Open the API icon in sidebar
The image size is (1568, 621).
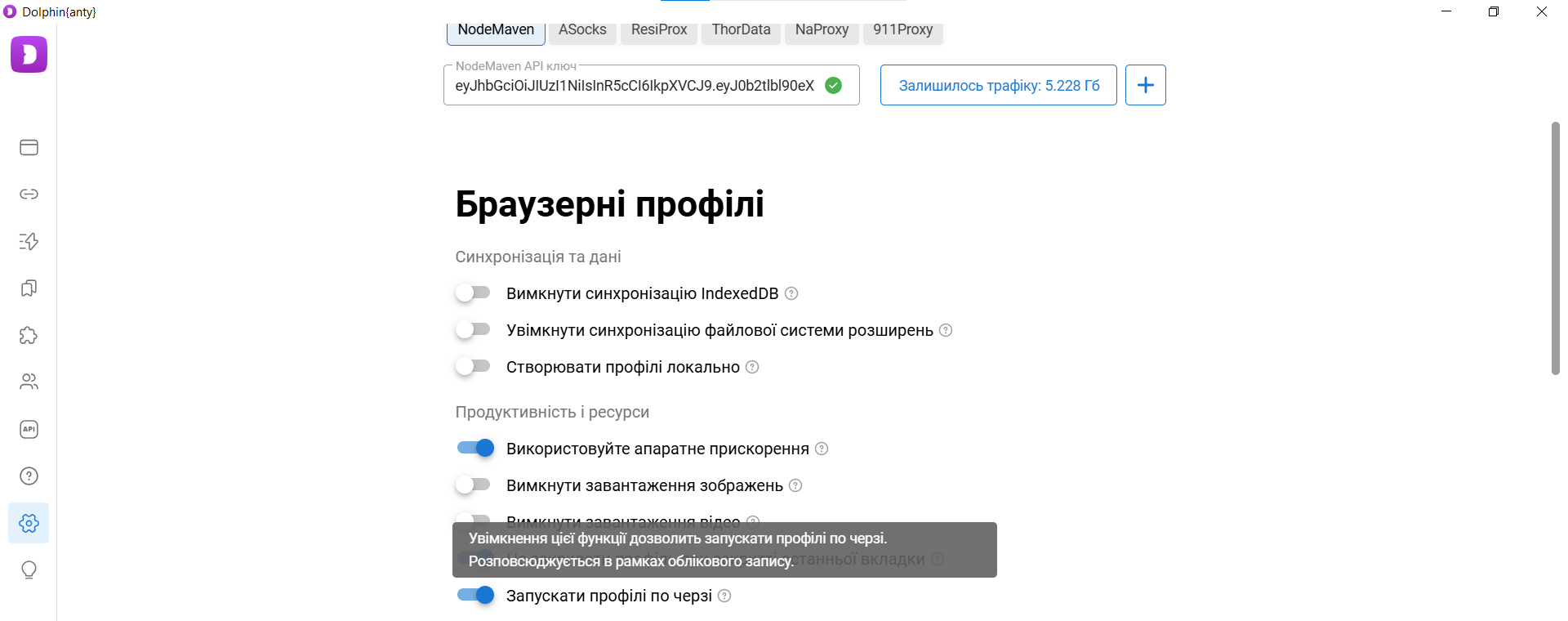pos(29,429)
